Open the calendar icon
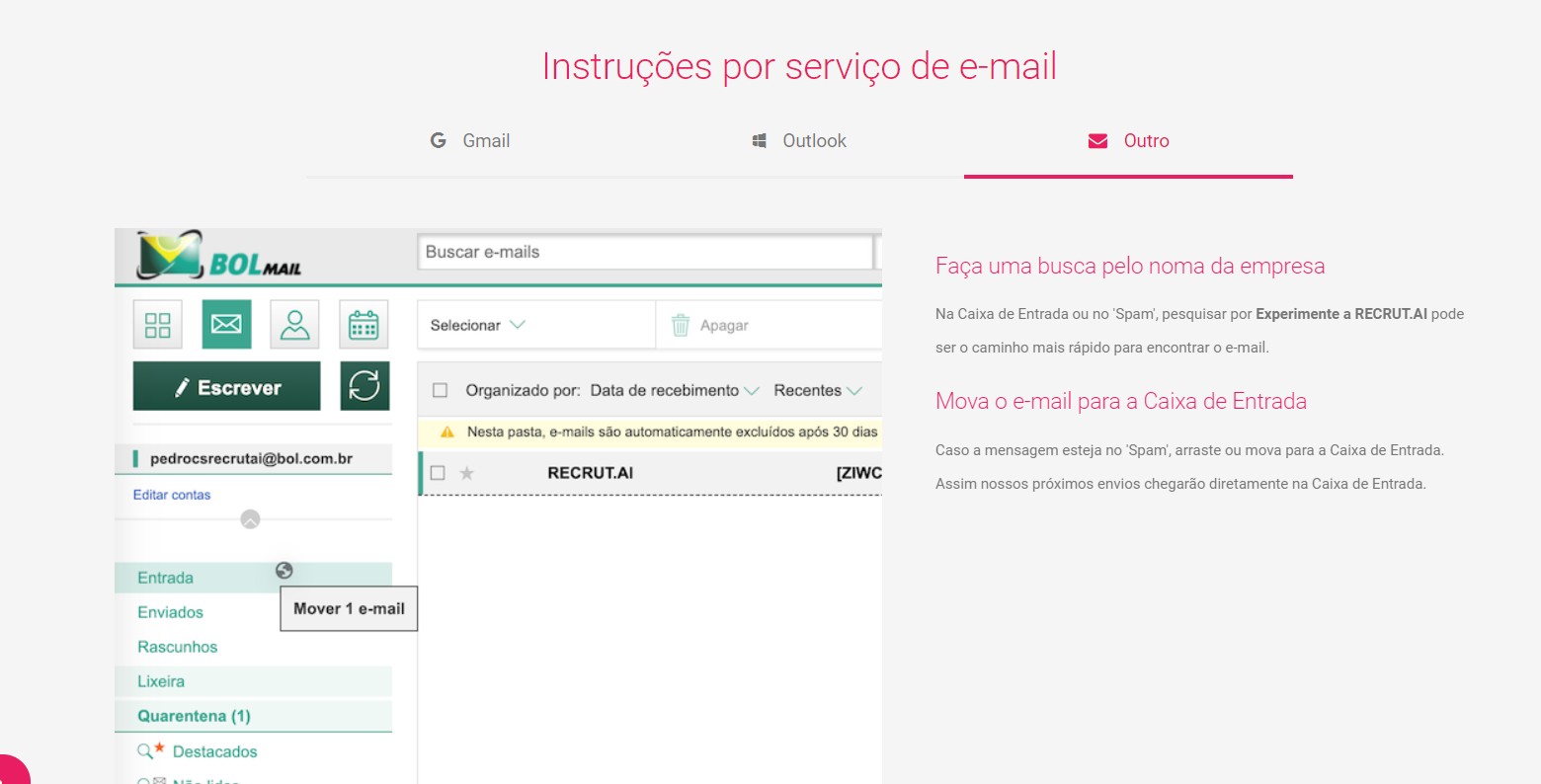 (364, 325)
